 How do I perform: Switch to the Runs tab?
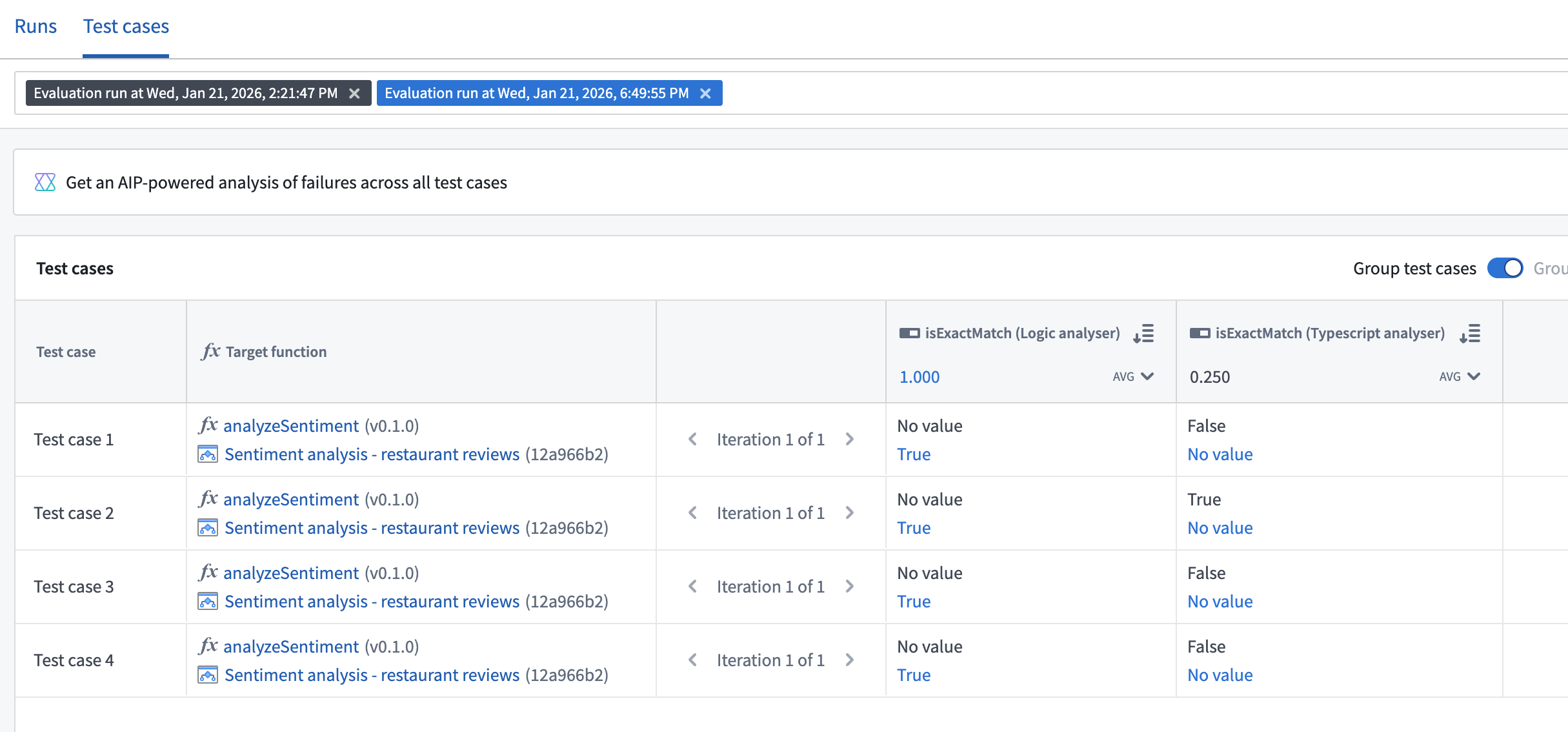coord(36,26)
